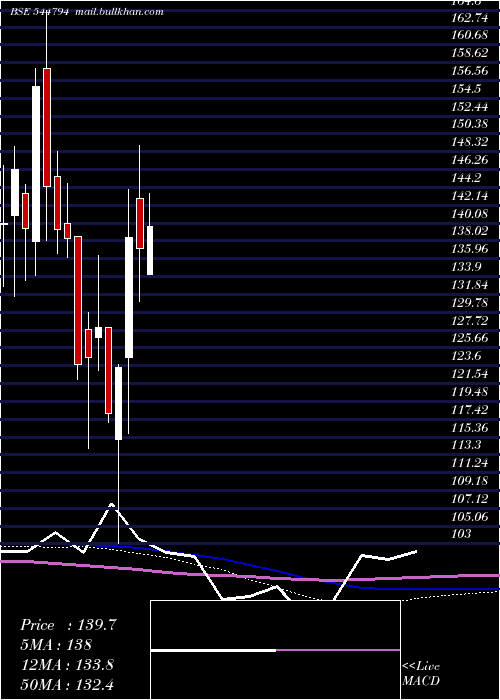Click the 158.62 price level label
500x700 pixels.
(470, 54)
